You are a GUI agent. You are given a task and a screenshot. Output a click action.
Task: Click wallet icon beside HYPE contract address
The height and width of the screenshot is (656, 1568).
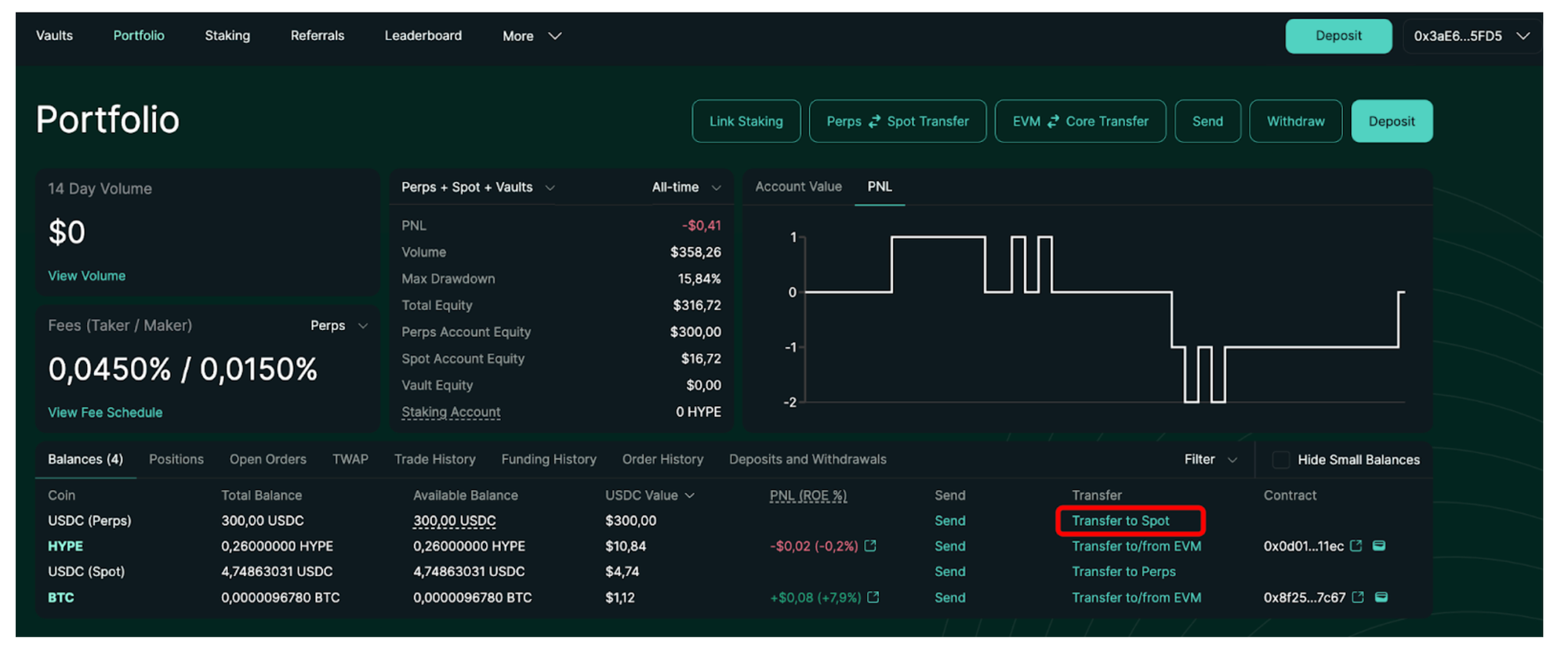point(1379,546)
